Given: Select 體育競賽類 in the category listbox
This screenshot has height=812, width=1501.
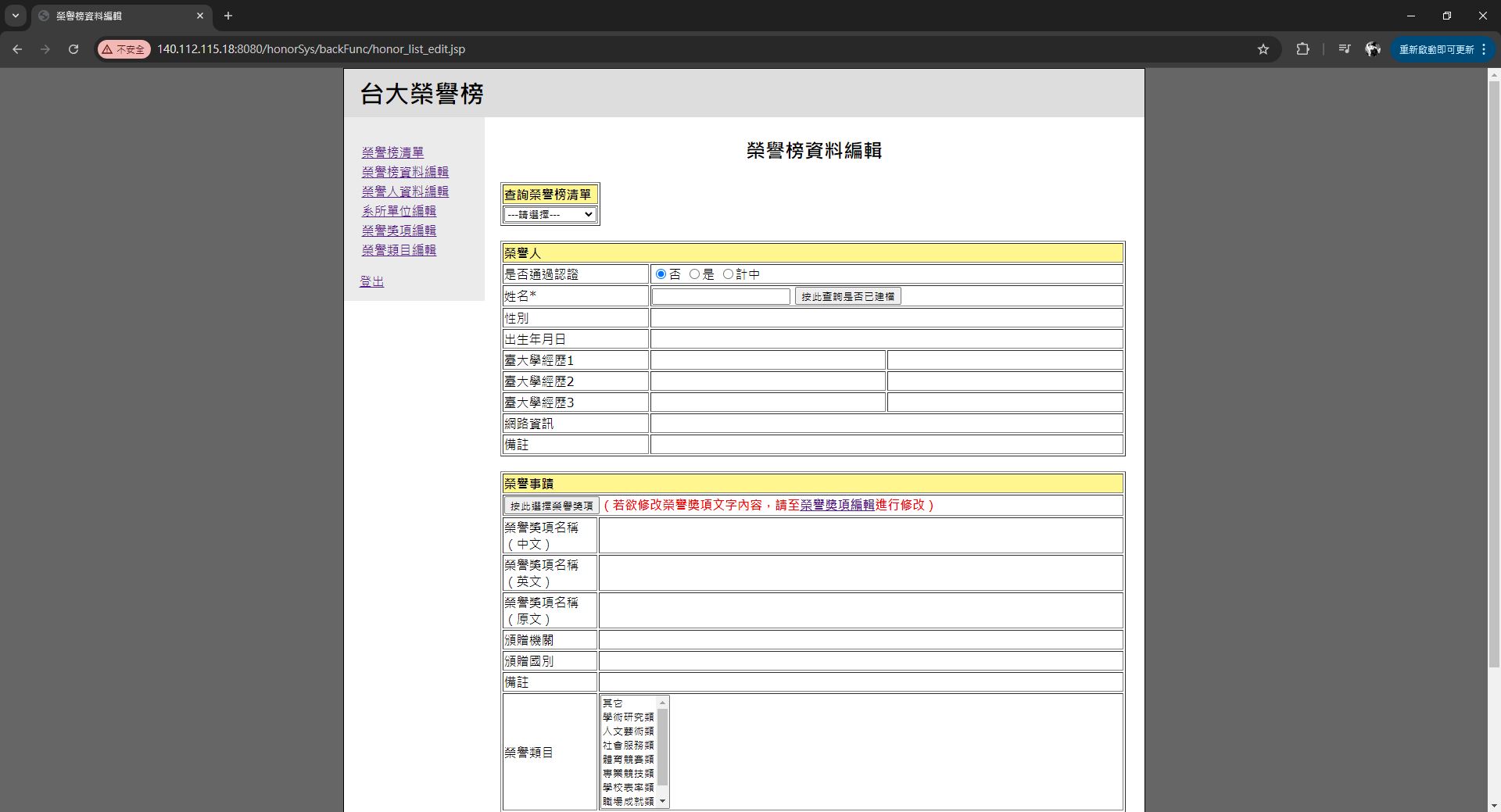Looking at the screenshot, I should [x=629, y=760].
